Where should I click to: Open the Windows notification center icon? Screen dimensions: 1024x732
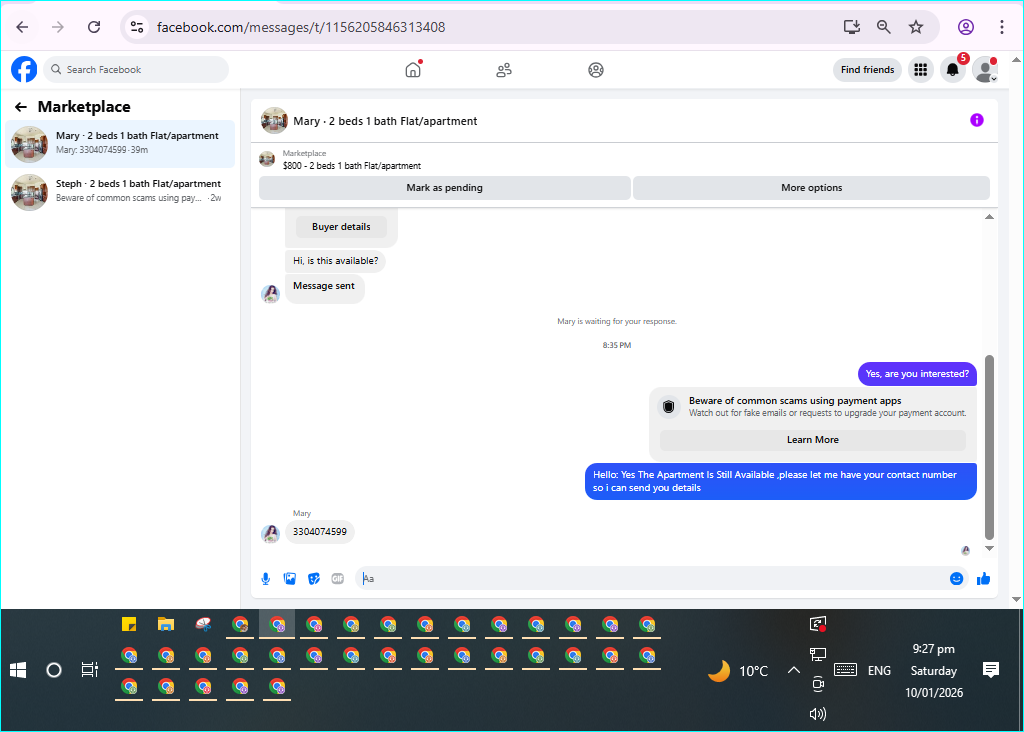991,670
